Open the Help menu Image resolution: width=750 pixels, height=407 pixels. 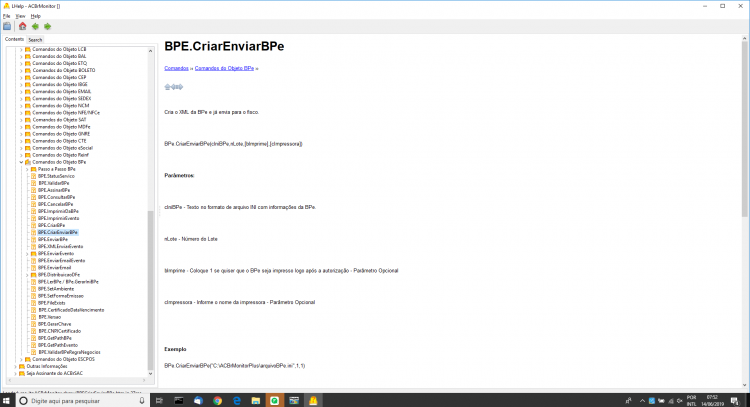click(35, 16)
